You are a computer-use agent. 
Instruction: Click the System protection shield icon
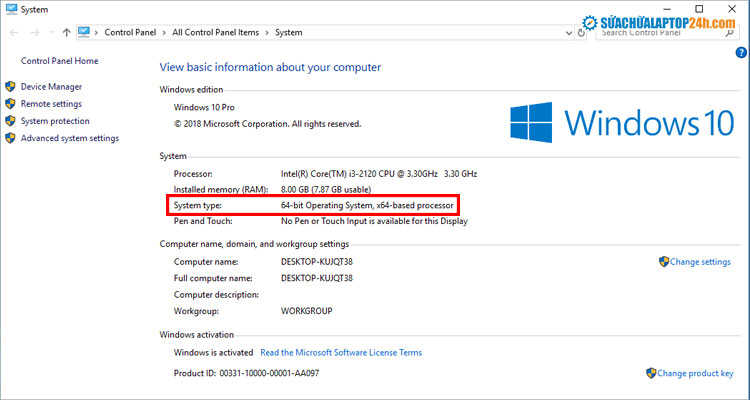point(11,121)
